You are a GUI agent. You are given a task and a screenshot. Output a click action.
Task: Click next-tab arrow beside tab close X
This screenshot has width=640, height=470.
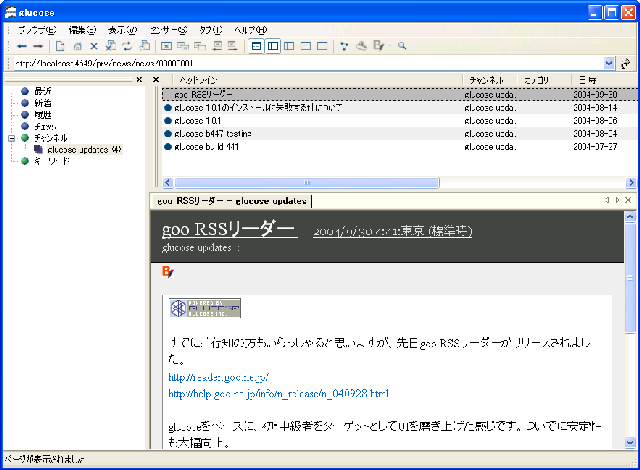(x=618, y=200)
